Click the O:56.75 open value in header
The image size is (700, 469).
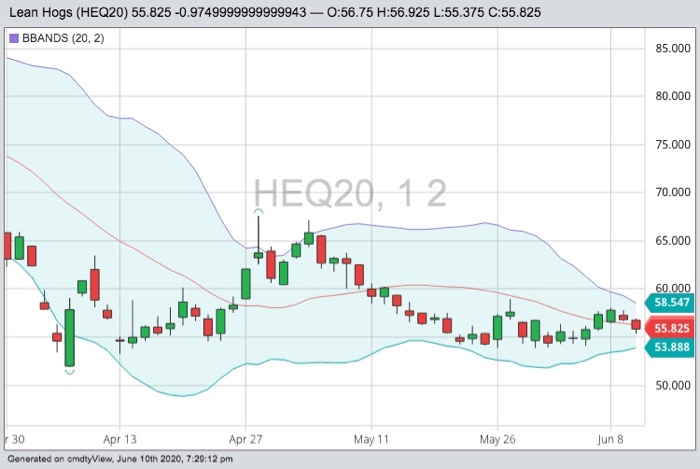[350, 12]
